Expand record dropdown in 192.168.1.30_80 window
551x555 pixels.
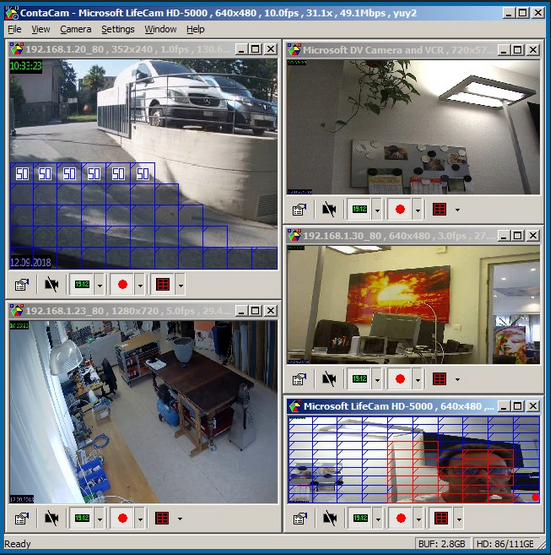pos(418,379)
